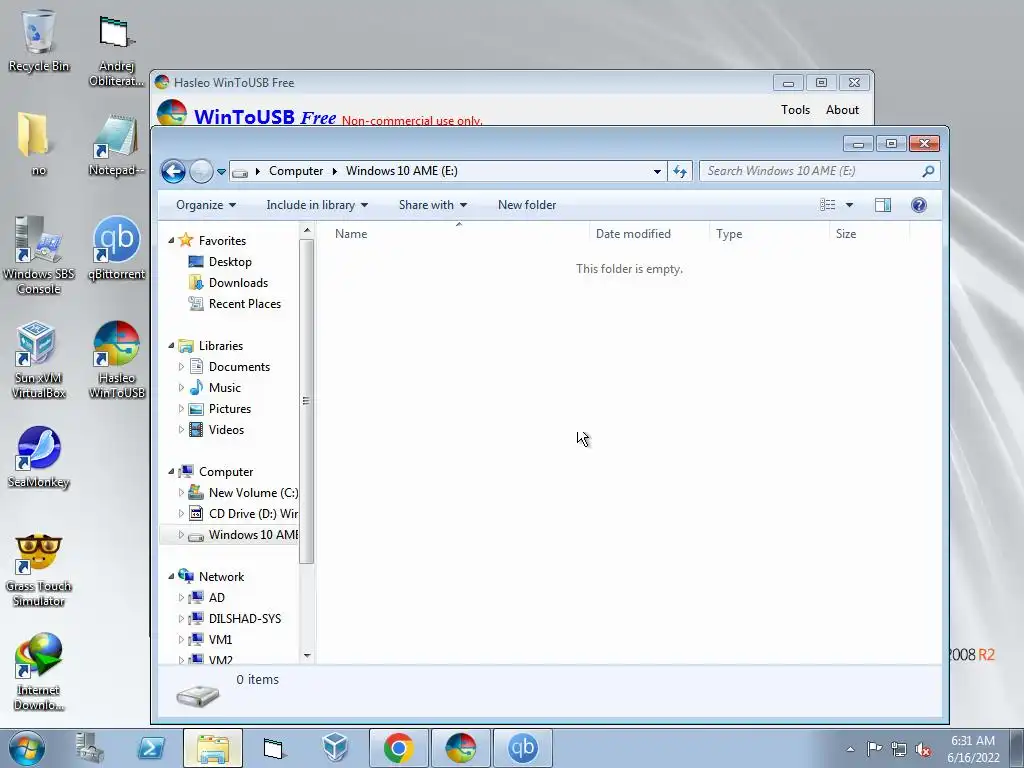Open view options dropdown arrow
1024x768 pixels.
[849, 205]
